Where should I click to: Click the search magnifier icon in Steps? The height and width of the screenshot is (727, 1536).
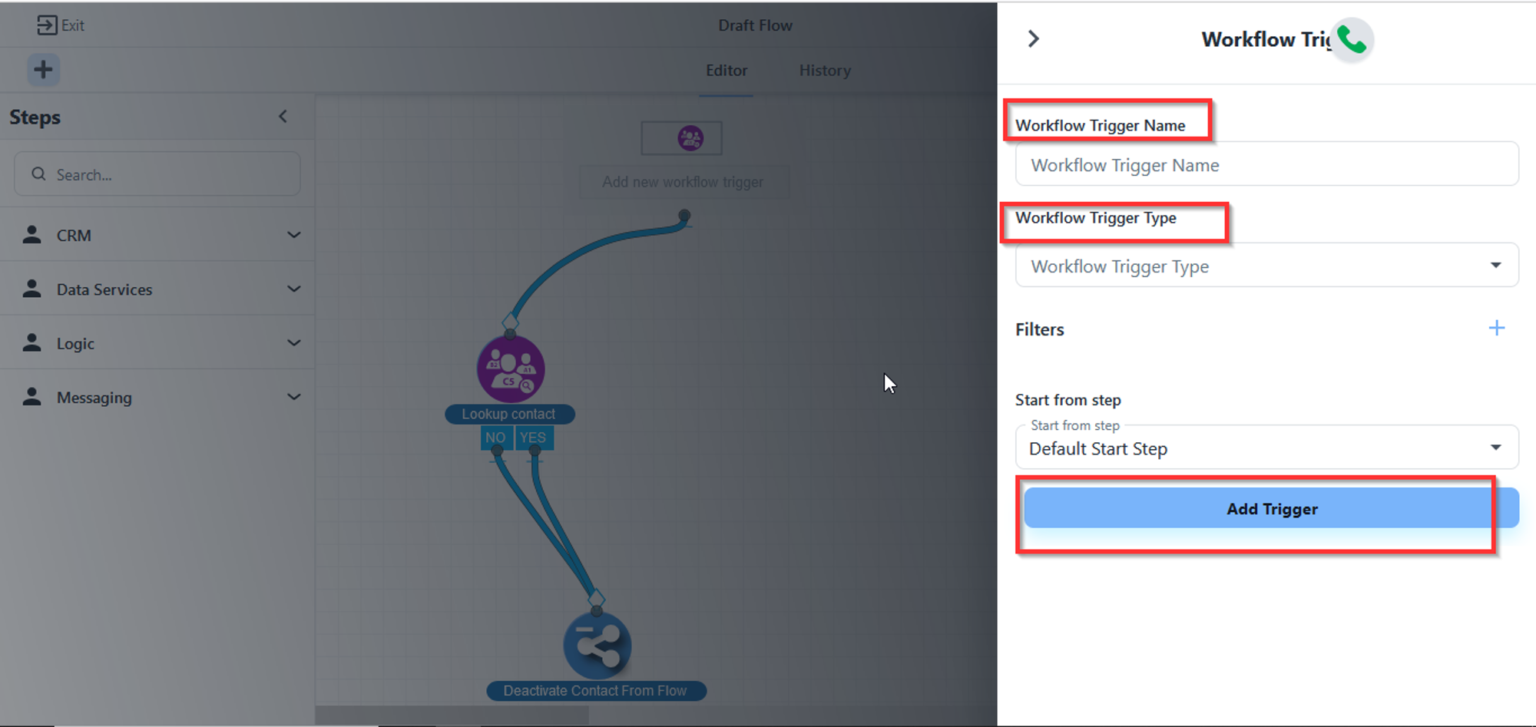(39, 174)
